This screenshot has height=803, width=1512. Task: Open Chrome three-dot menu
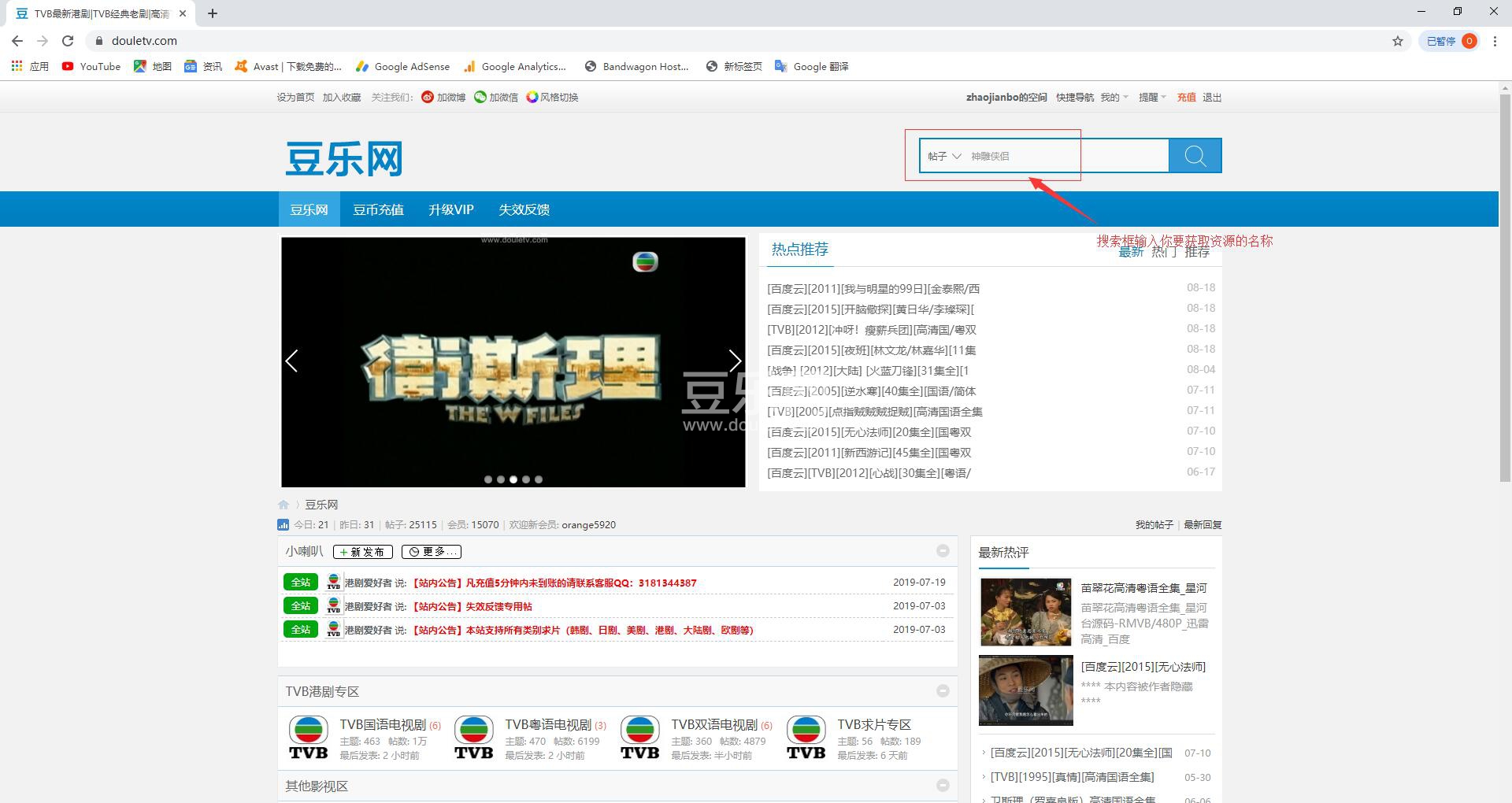pos(1495,41)
